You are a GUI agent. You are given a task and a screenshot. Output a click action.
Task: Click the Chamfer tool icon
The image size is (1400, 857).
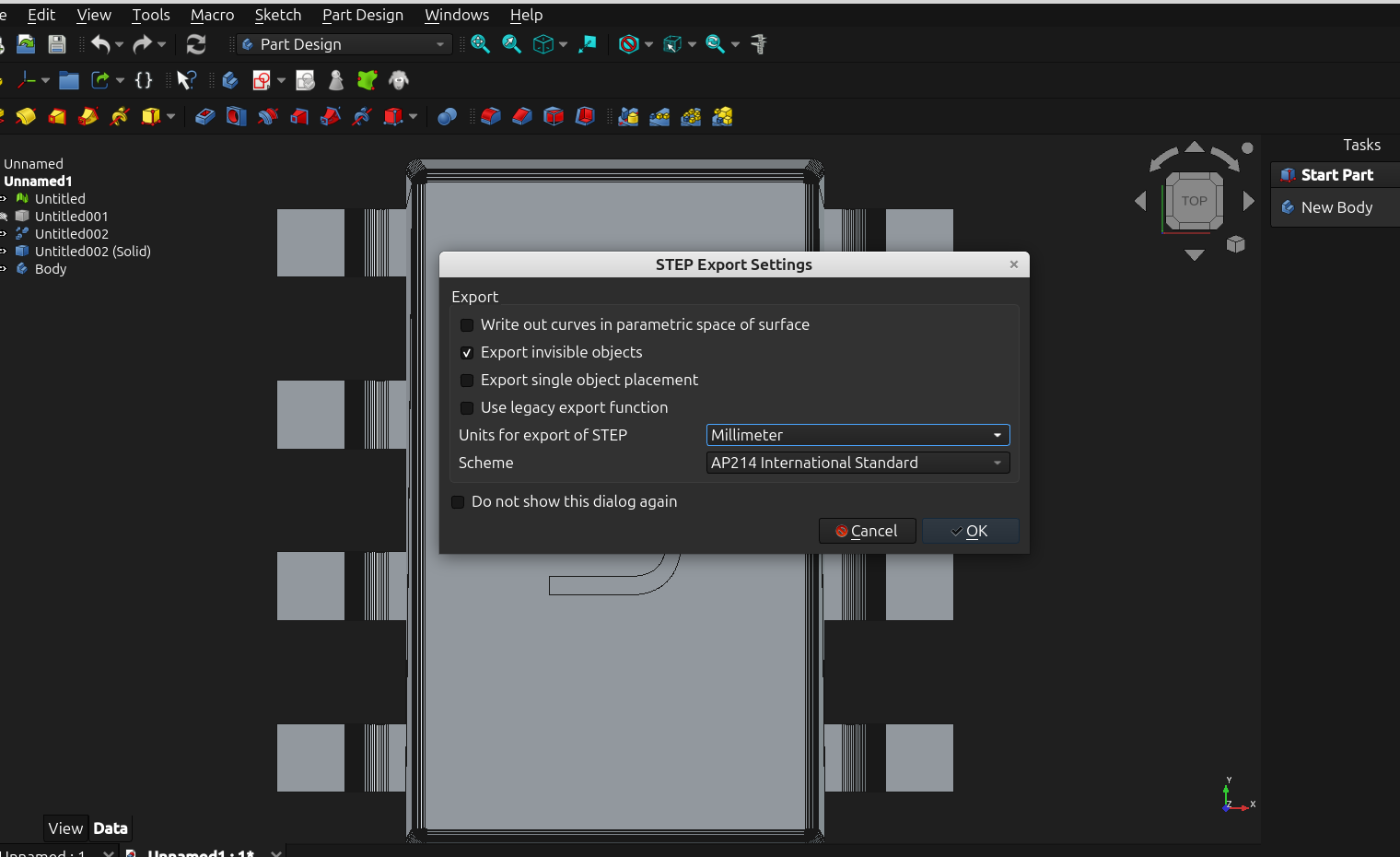tap(522, 116)
